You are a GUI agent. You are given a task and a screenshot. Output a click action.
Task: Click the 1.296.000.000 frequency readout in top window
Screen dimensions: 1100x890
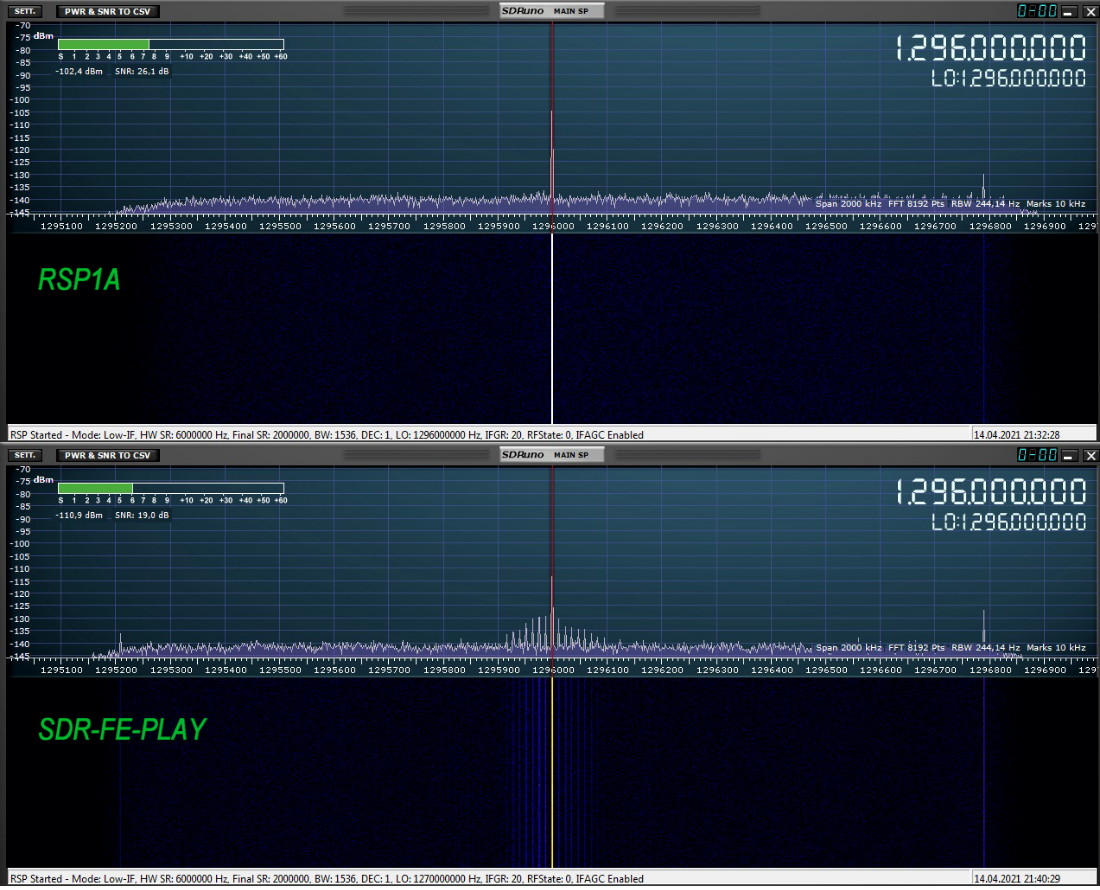(x=991, y=48)
